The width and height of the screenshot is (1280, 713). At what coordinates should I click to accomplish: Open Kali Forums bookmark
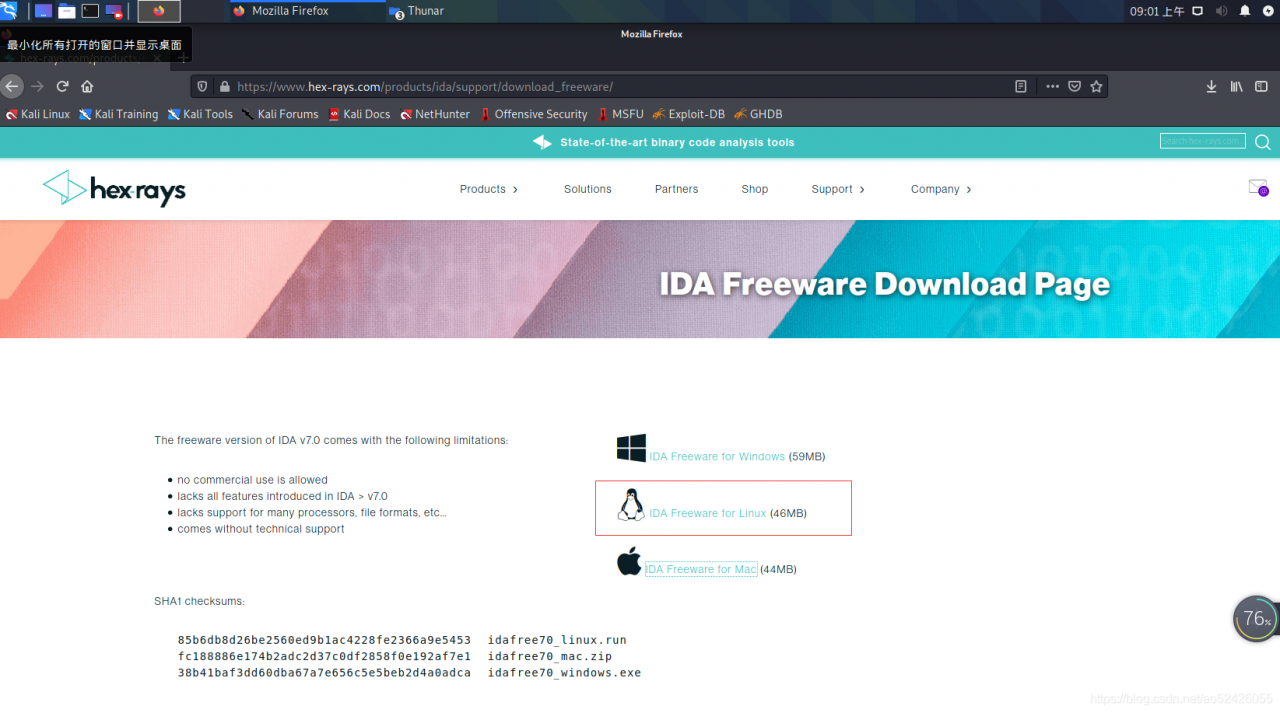pyautogui.click(x=280, y=114)
